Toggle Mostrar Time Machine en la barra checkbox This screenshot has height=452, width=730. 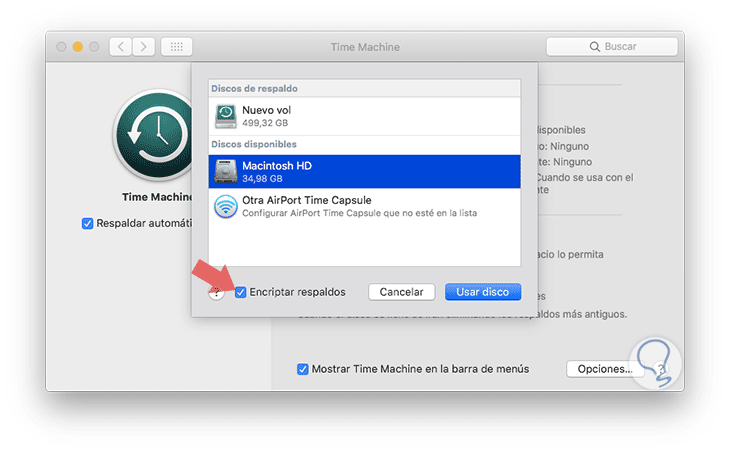303,369
